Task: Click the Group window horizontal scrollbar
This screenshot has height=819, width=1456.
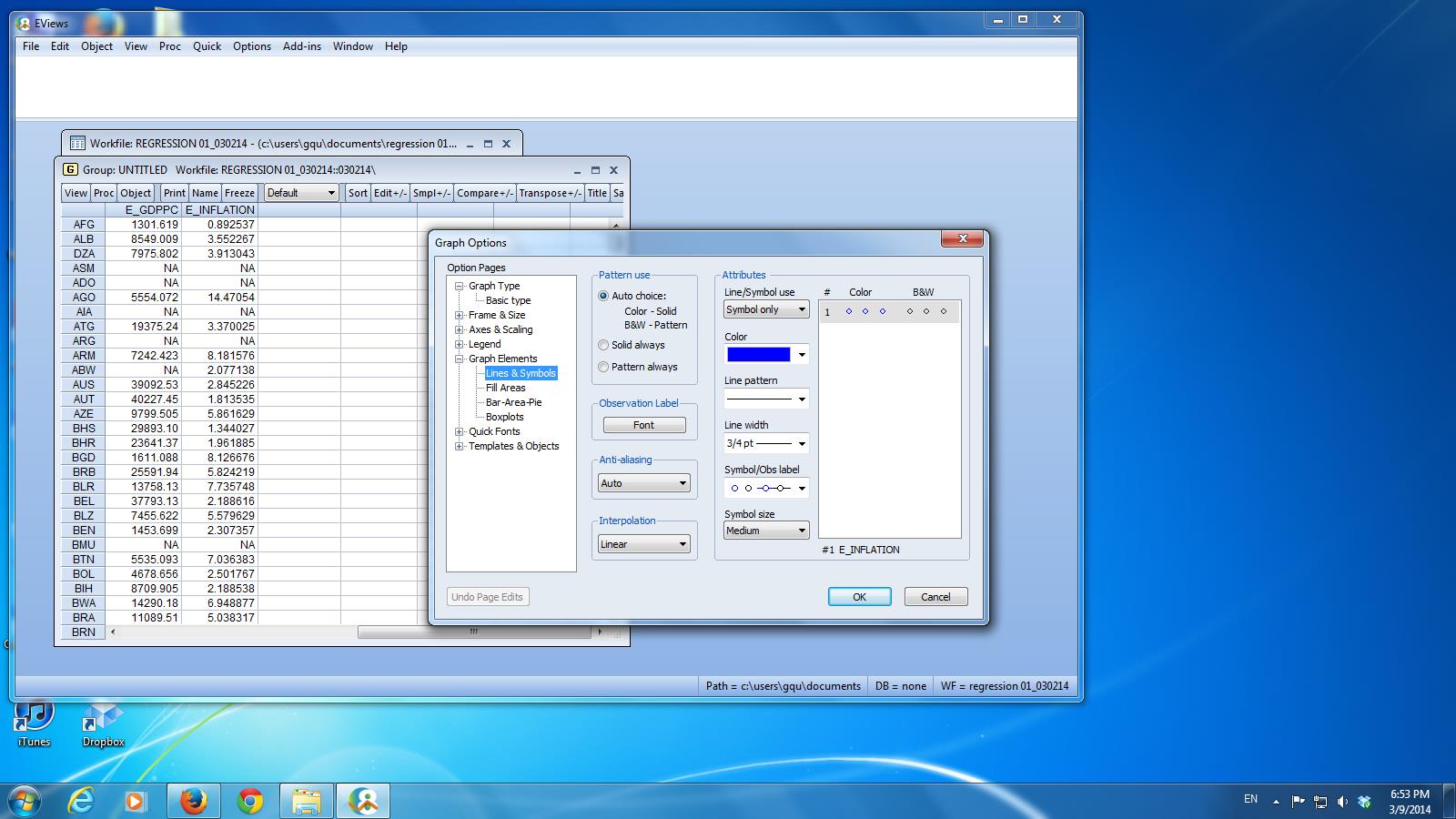Action: [473, 632]
